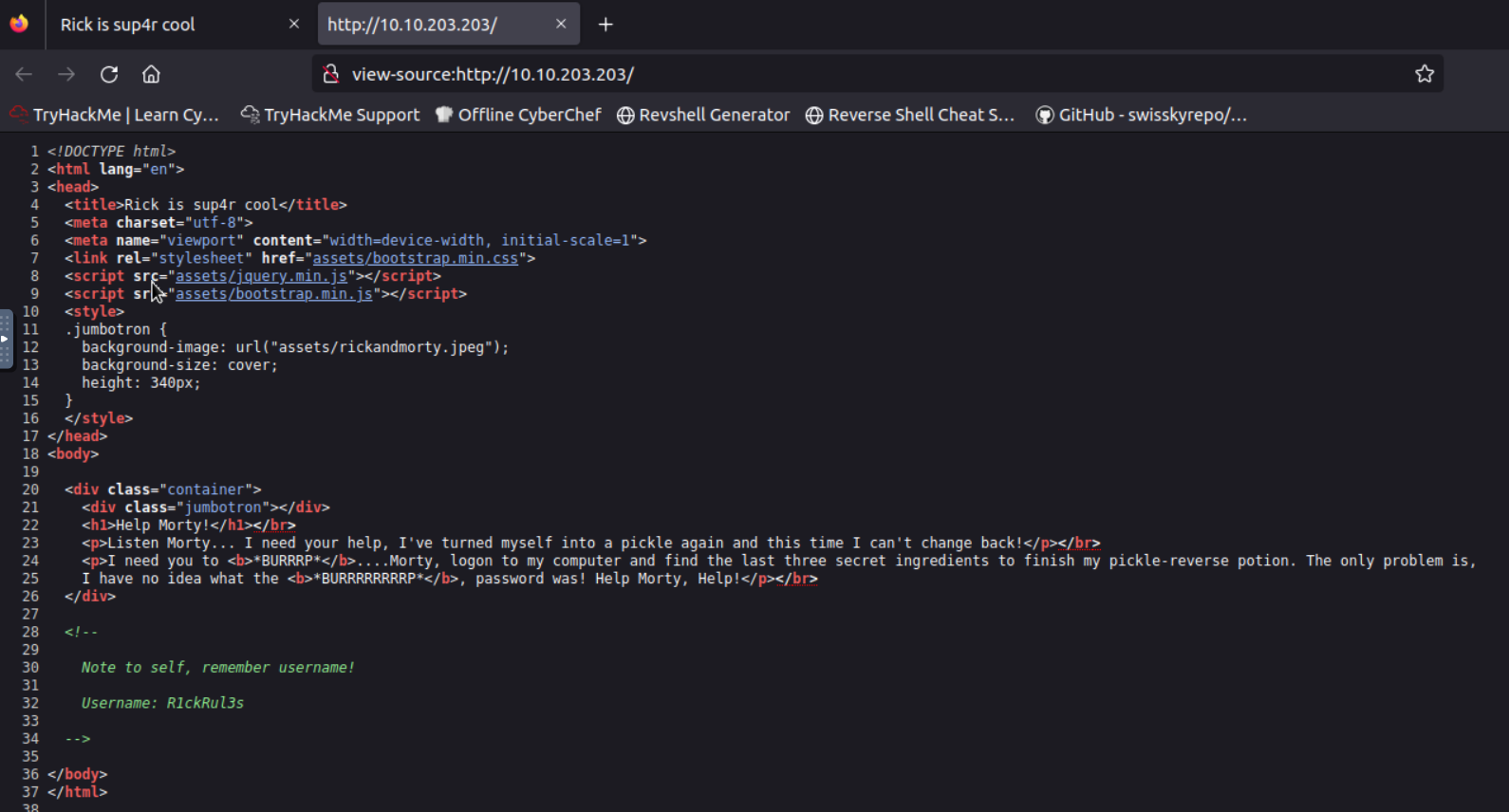Click the Firefox logo icon

click(x=19, y=24)
